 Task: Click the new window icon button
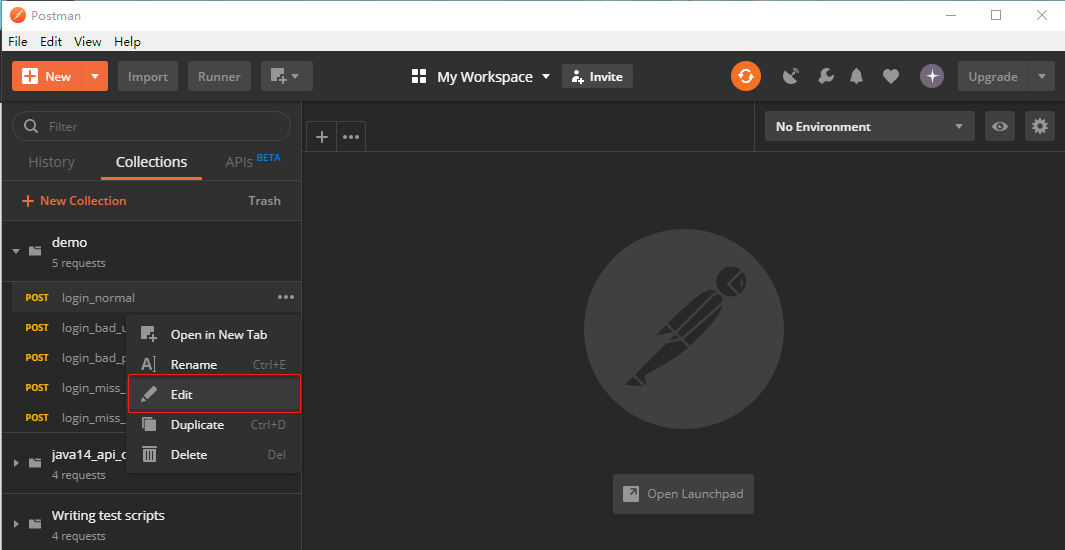(287, 76)
